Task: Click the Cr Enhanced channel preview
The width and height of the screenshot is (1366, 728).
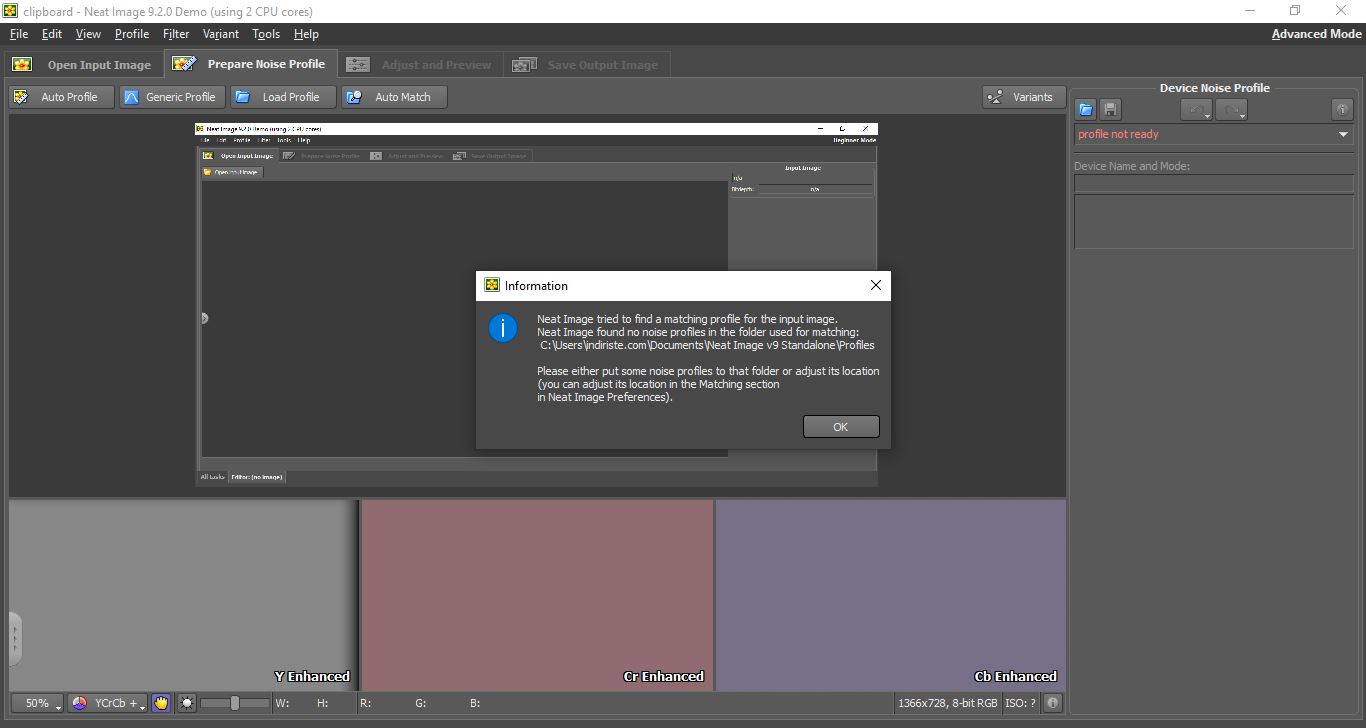Action: point(537,595)
